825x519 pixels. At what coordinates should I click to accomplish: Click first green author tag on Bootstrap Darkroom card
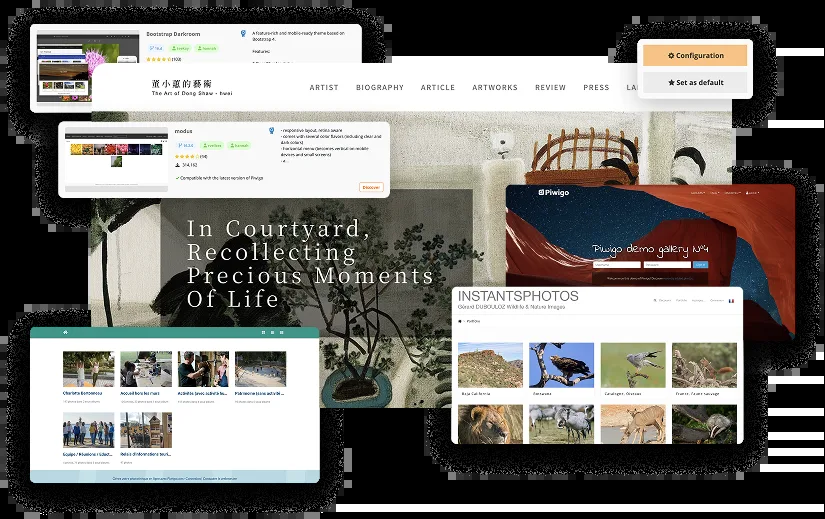pos(180,48)
